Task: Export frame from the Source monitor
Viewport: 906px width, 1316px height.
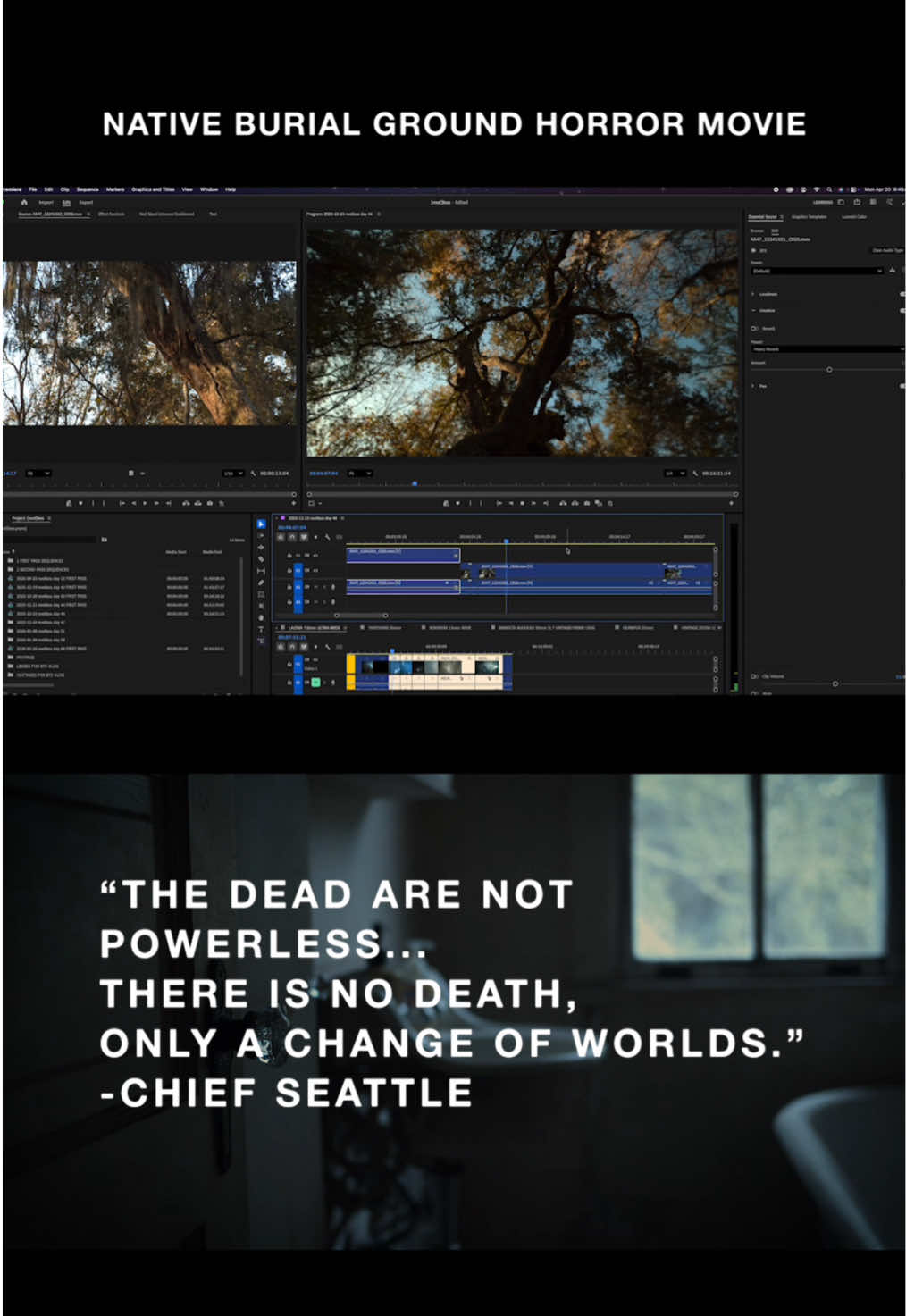Action: pyautogui.click(x=209, y=503)
